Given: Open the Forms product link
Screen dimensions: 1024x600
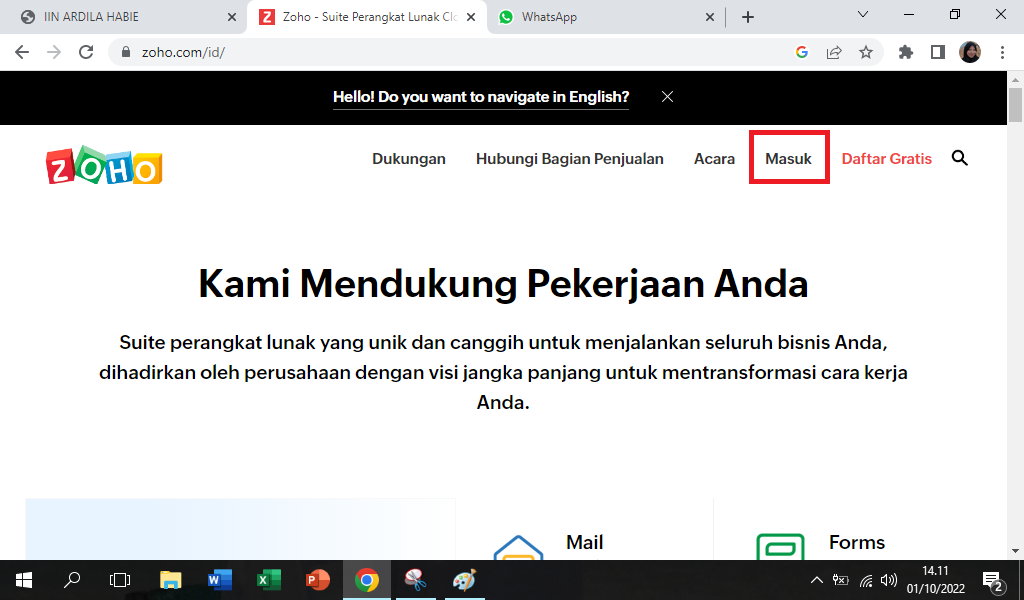Looking at the screenshot, I should pyautogui.click(x=857, y=543).
